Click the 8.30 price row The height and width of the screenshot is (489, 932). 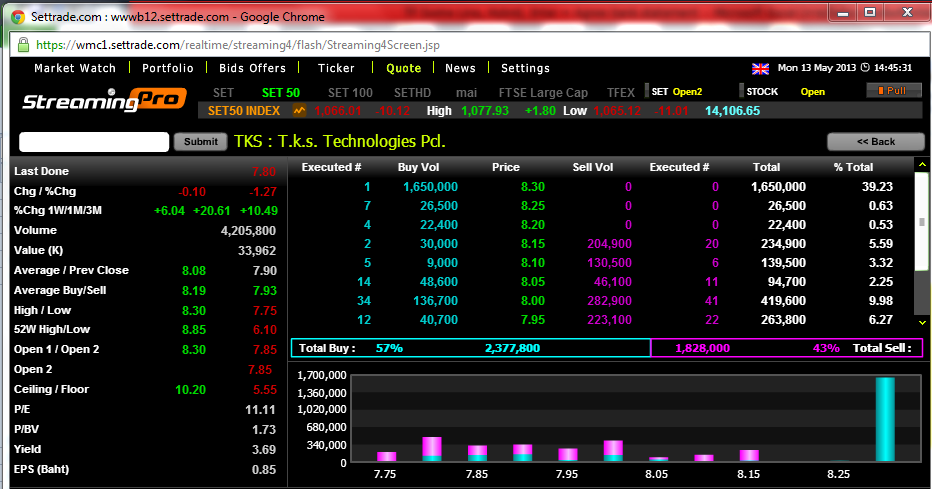(601, 187)
